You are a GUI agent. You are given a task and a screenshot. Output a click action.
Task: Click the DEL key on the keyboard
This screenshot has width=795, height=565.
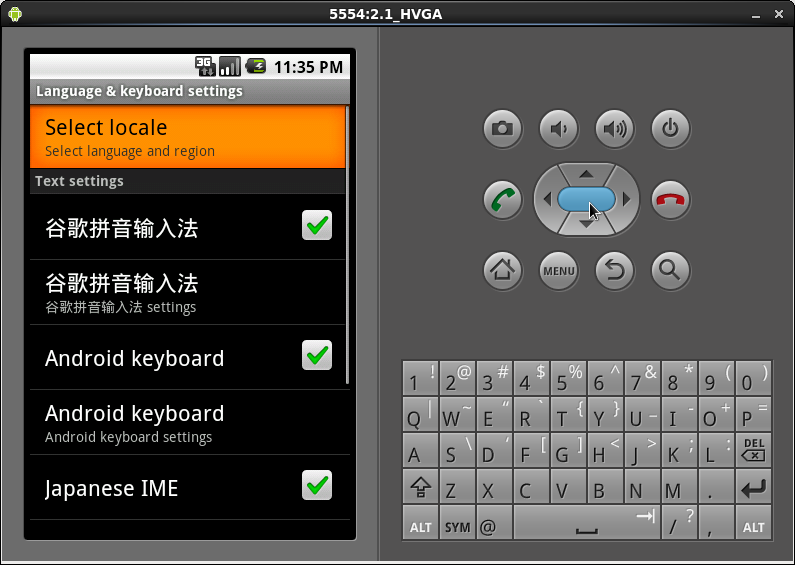point(753,450)
